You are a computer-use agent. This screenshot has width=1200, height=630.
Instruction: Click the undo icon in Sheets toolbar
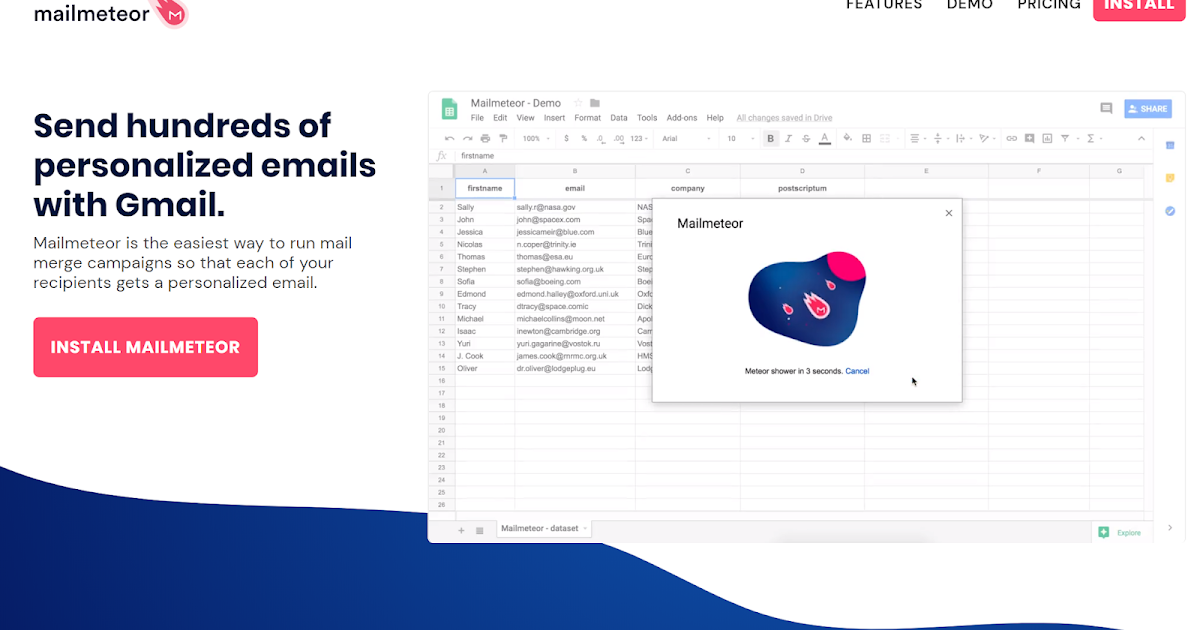(x=450, y=138)
